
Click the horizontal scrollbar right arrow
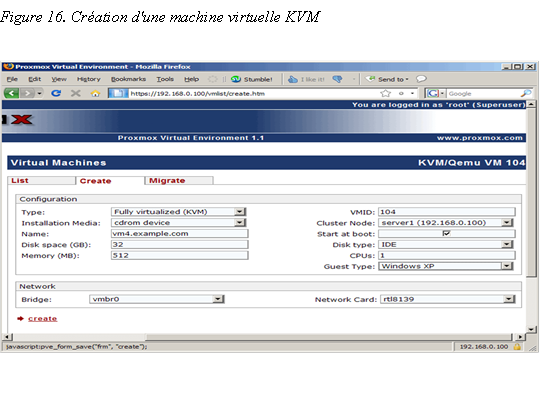(520, 337)
